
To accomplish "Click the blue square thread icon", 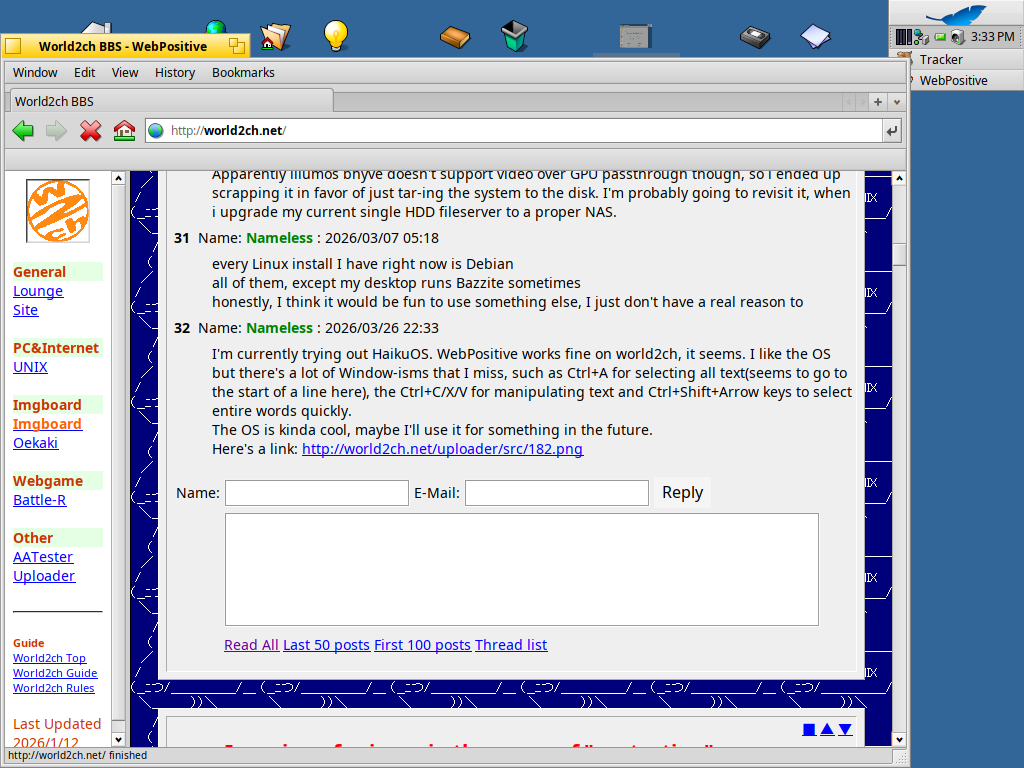I will [809, 729].
